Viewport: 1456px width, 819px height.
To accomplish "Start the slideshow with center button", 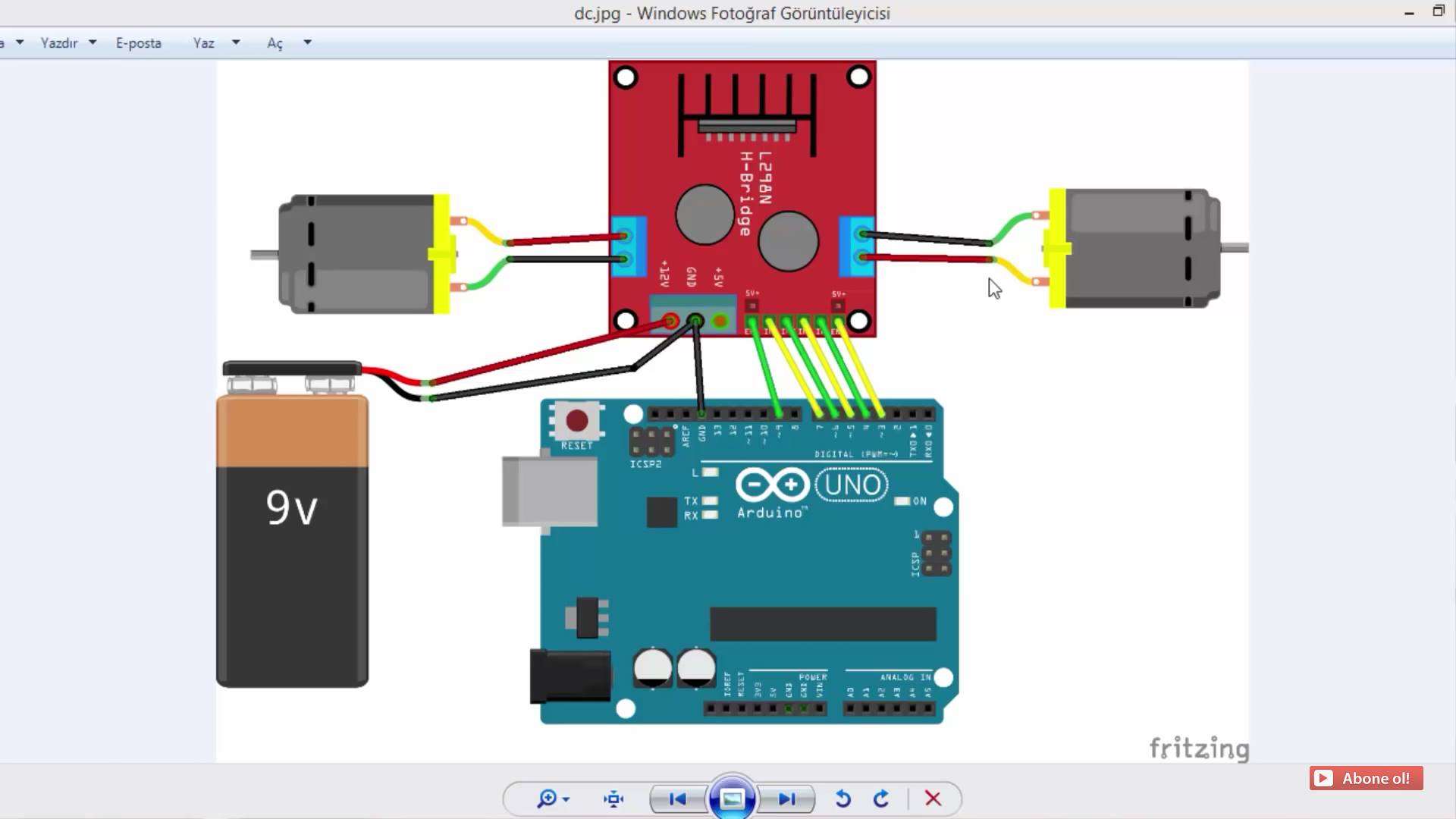I will click(732, 798).
